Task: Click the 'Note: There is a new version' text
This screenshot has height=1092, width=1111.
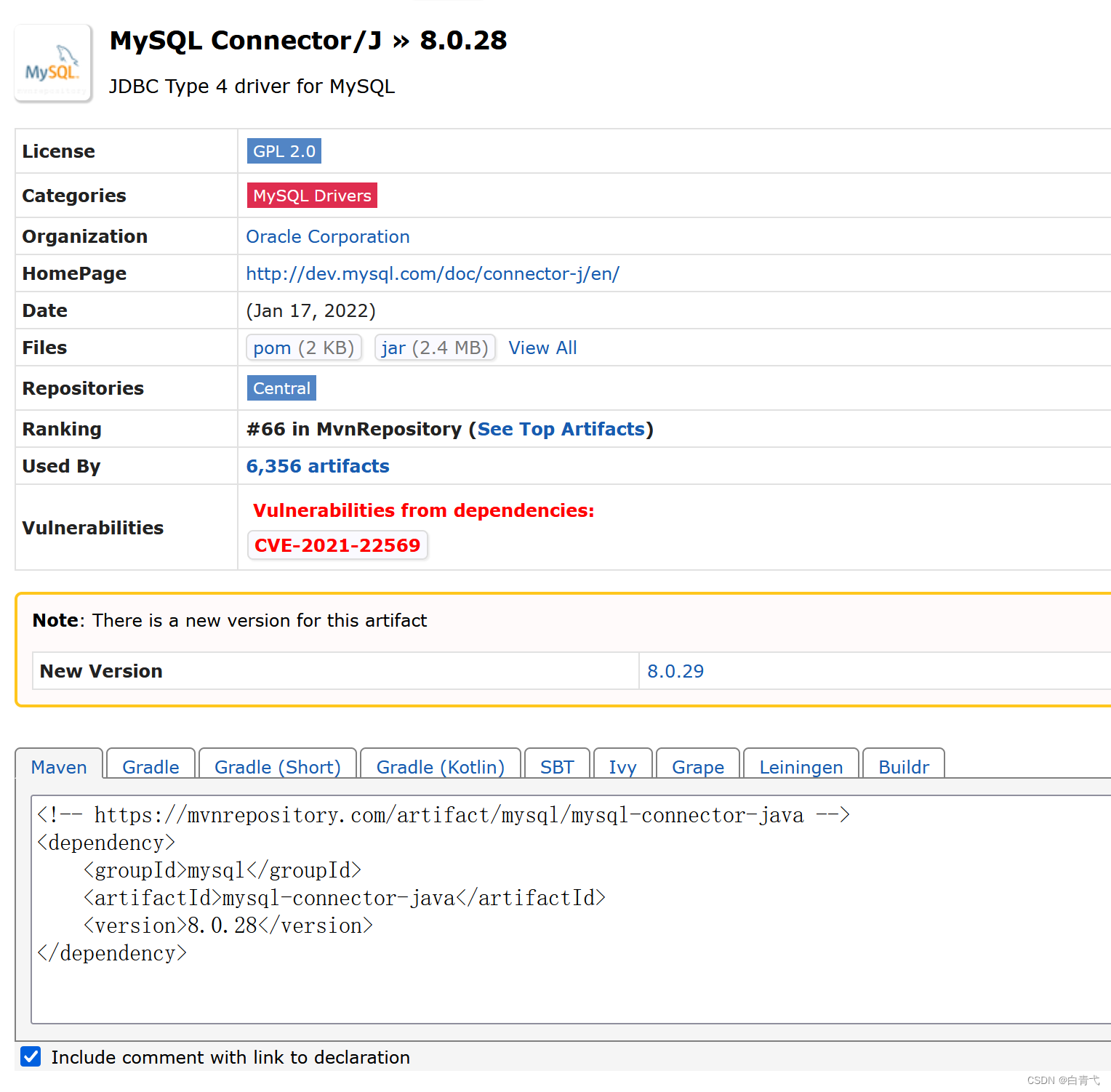Action: 230,621
